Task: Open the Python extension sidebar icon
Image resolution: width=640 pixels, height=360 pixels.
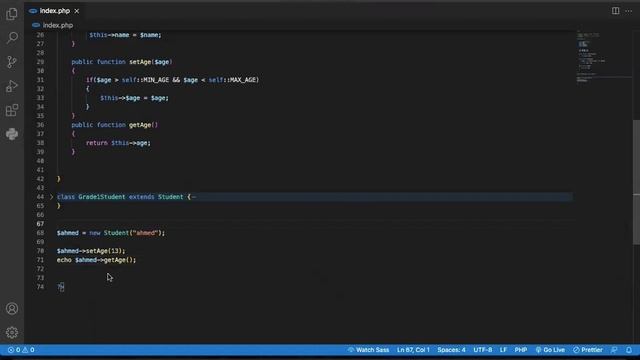Action: [x=12, y=134]
